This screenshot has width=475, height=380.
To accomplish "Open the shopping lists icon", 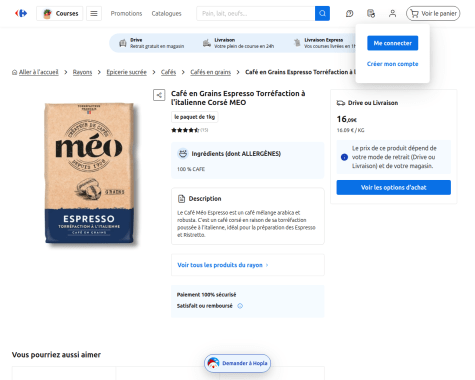I will point(371,14).
